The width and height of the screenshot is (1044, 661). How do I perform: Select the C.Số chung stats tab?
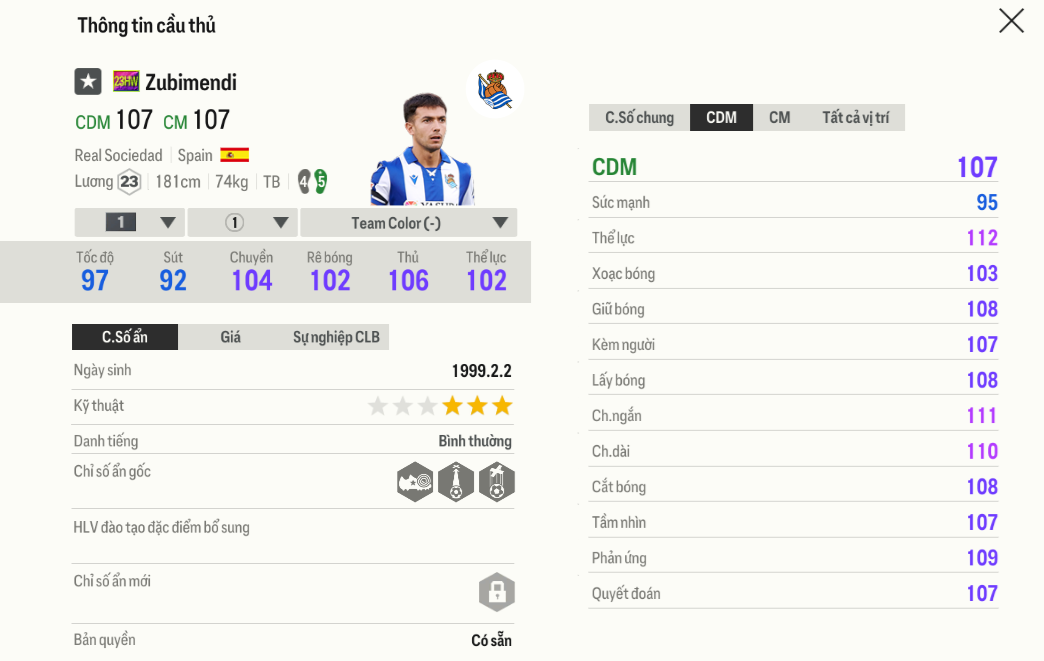pos(638,117)
